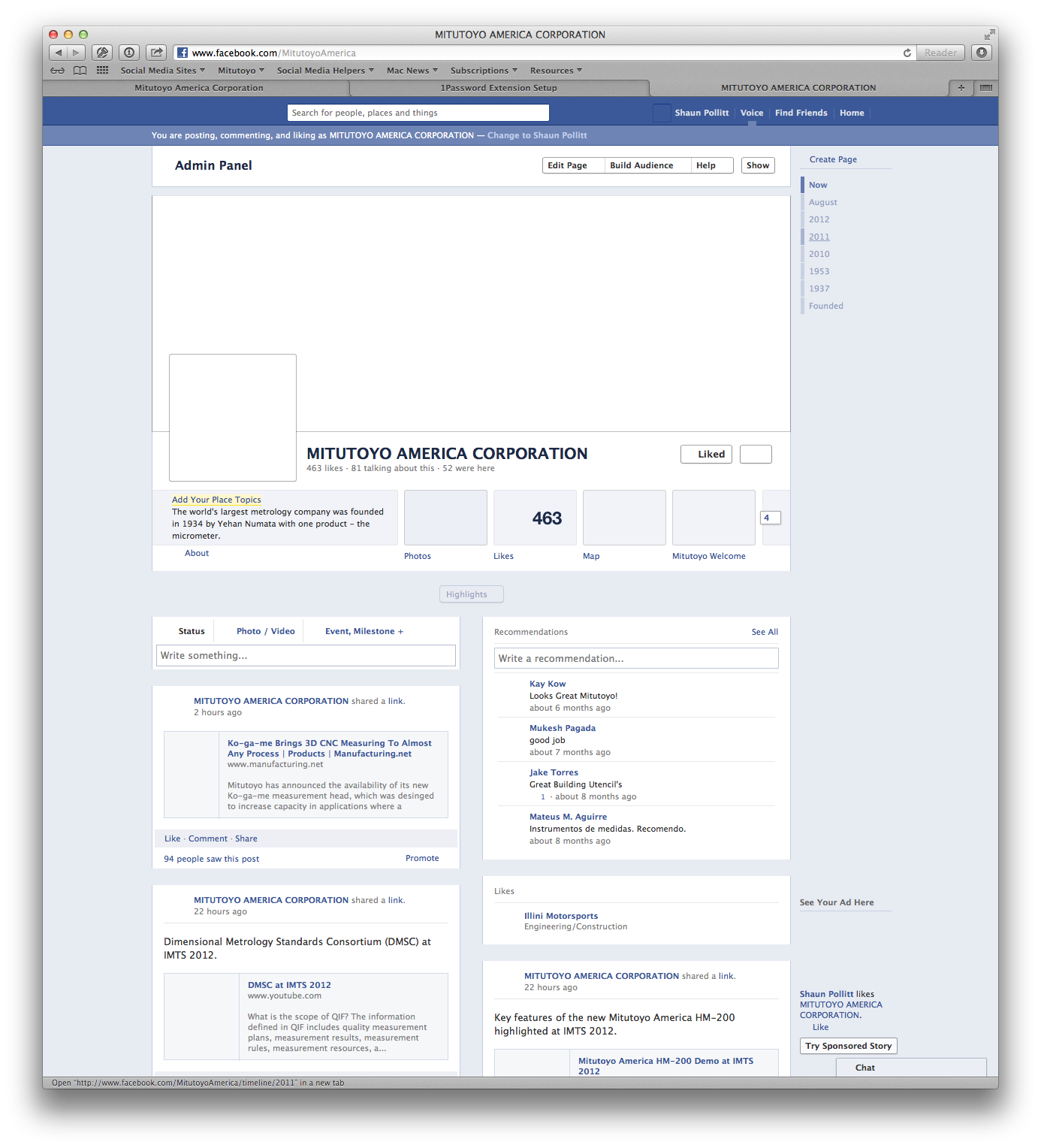
Task: Jump to Now on the timeline
Action: click(818, 185)
